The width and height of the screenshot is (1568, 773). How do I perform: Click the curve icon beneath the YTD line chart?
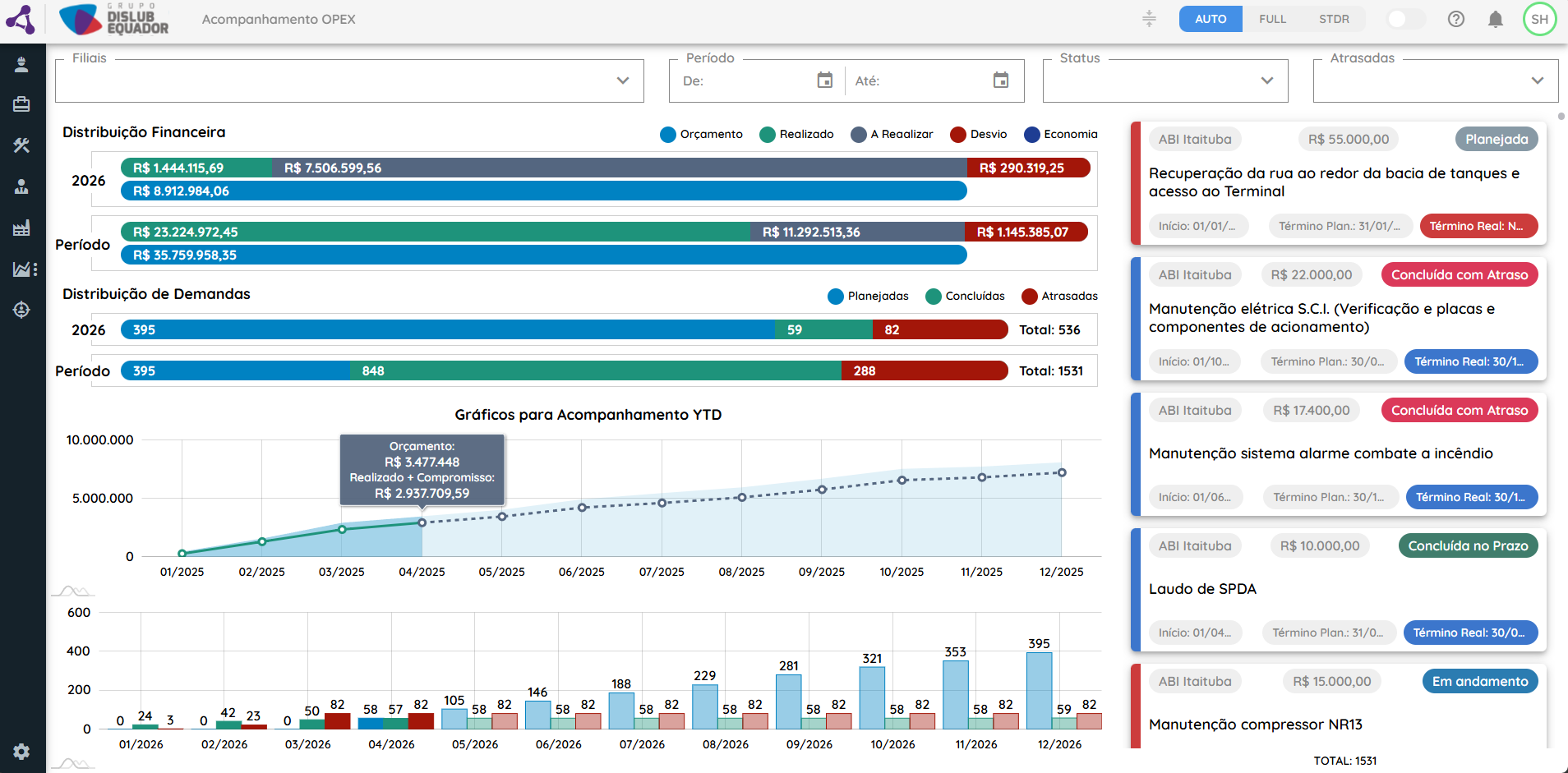[72, 591]
